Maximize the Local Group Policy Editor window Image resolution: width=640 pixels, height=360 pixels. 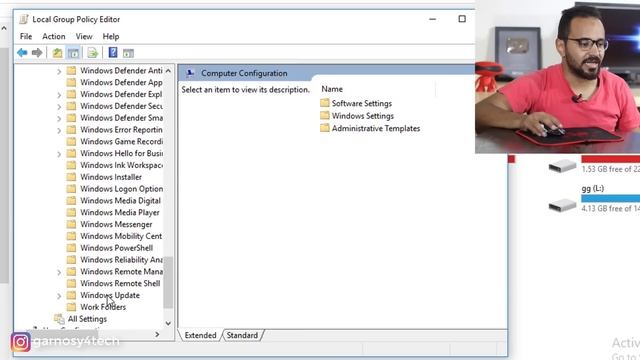pos(462,19)
